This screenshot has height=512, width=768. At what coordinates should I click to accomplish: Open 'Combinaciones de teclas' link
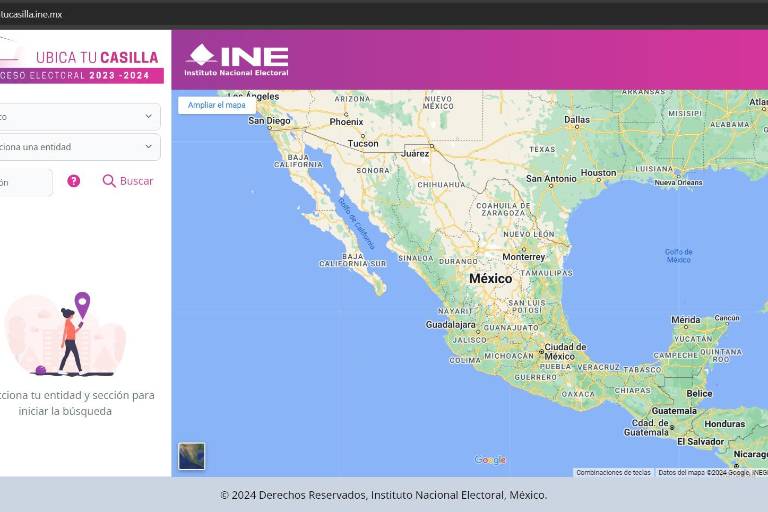point(613,472)
